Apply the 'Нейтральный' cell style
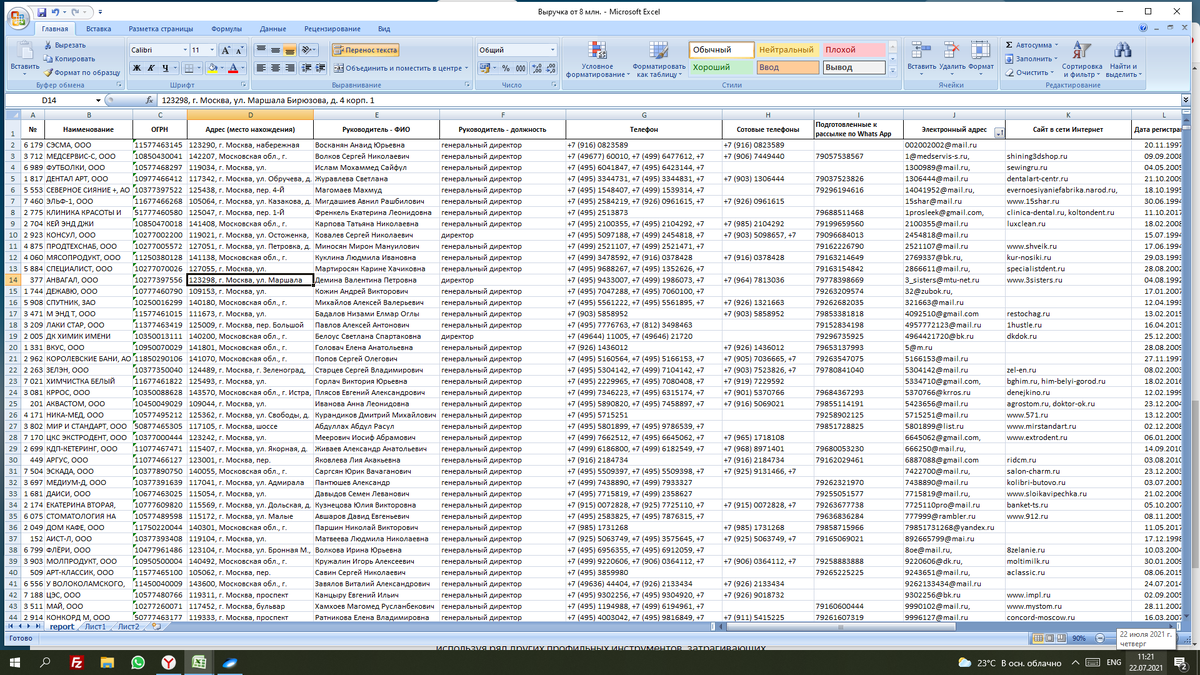Viewport: 1200px width, 675px height. pyautogui.click(x=787, y=49)
